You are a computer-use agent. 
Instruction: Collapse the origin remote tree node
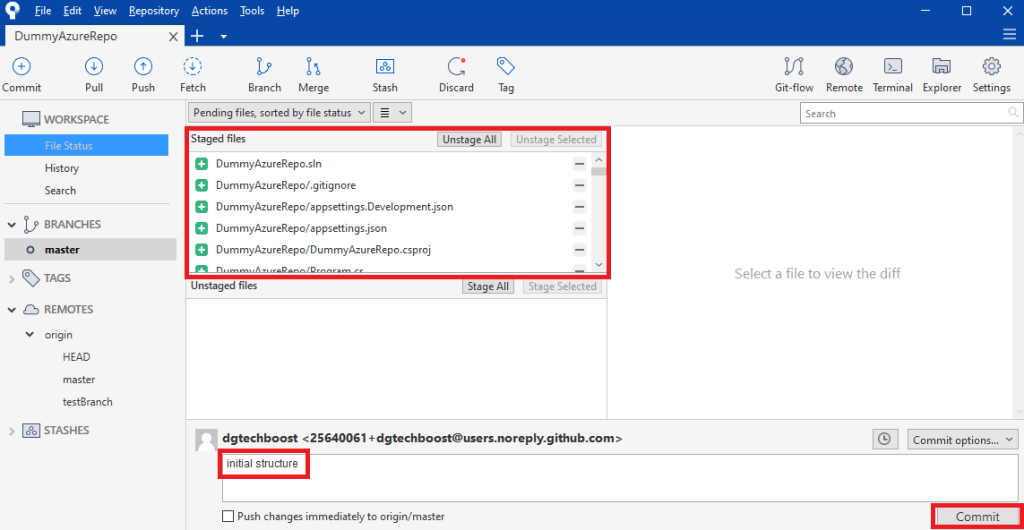(x=31, y=335)
